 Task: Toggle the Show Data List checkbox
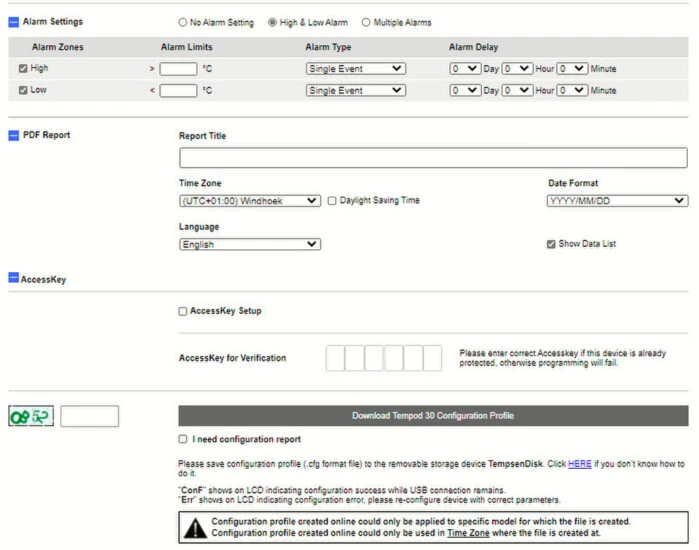(551, 244)
